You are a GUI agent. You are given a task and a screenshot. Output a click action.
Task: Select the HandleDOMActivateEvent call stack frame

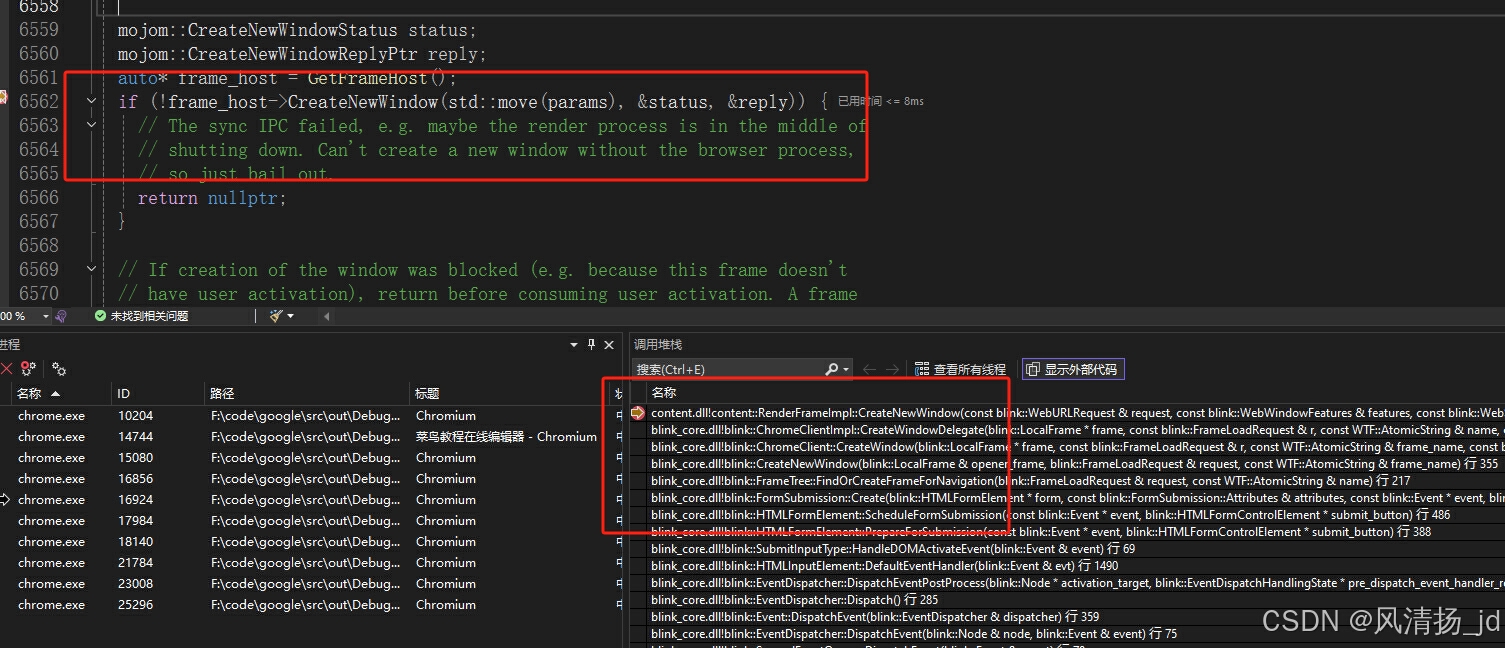pyautogui.click(x=890, y=549)
